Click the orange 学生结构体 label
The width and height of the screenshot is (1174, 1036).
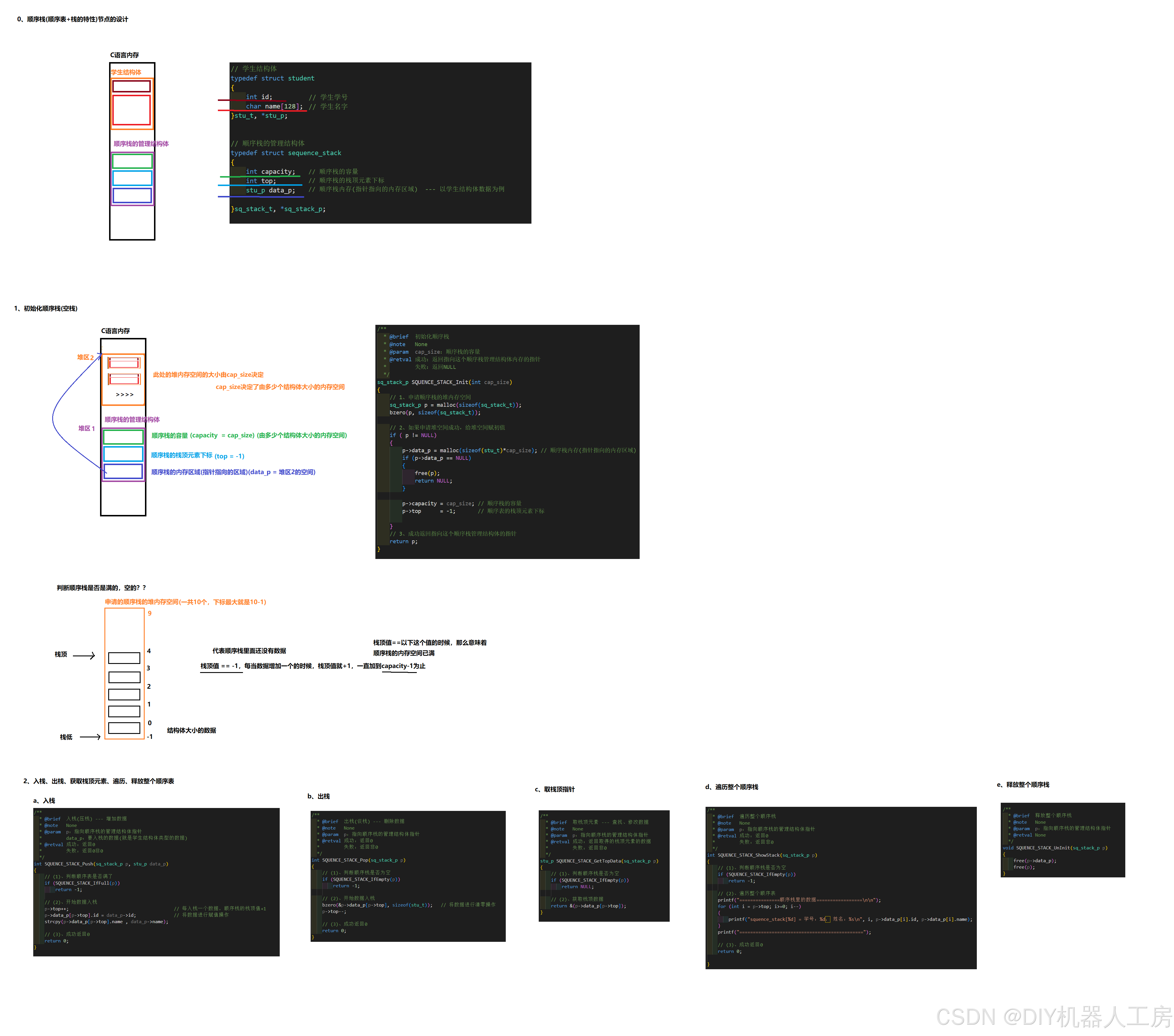tap(126, 72)
